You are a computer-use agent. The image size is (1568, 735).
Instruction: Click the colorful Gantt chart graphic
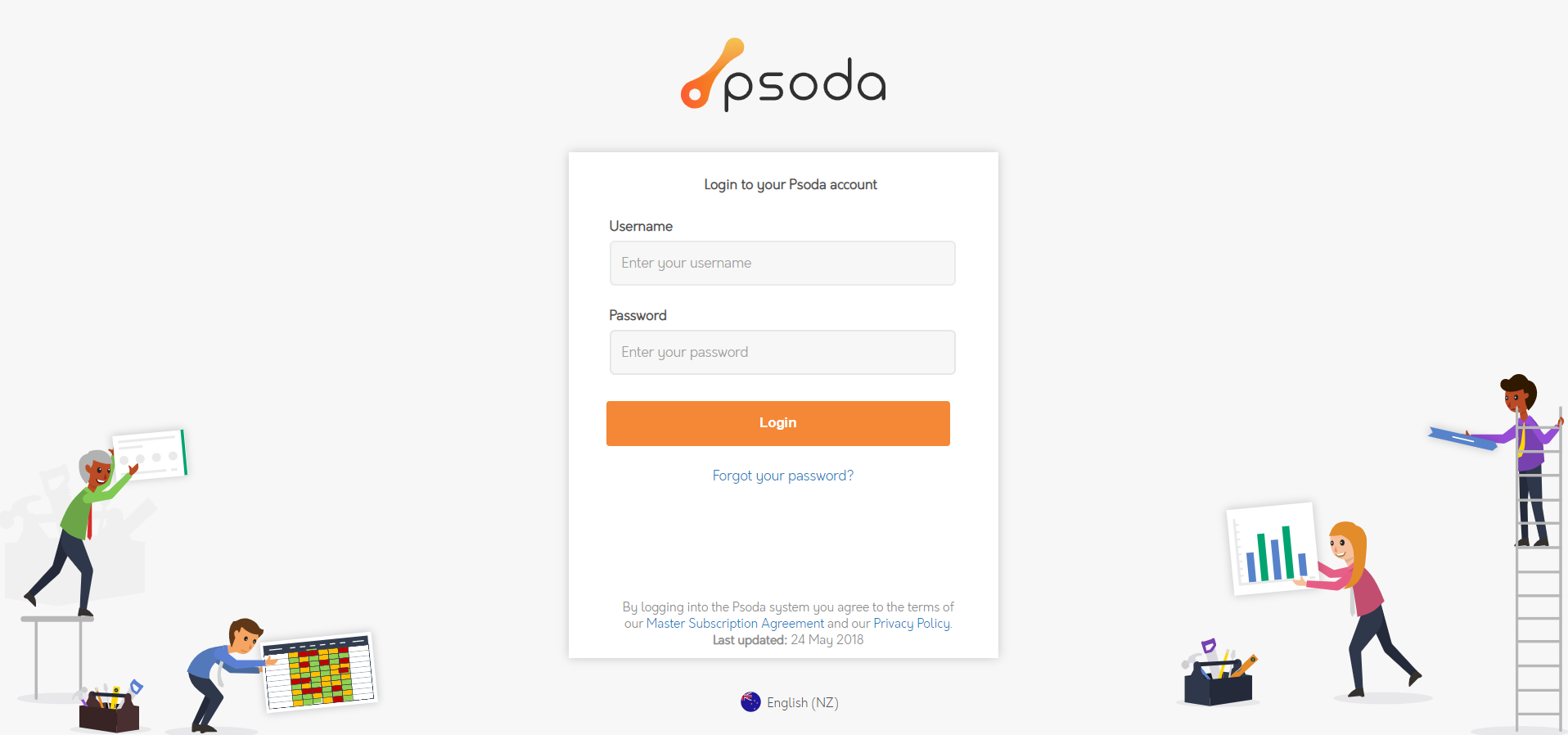pyautogui.click(x=318, y=671)
